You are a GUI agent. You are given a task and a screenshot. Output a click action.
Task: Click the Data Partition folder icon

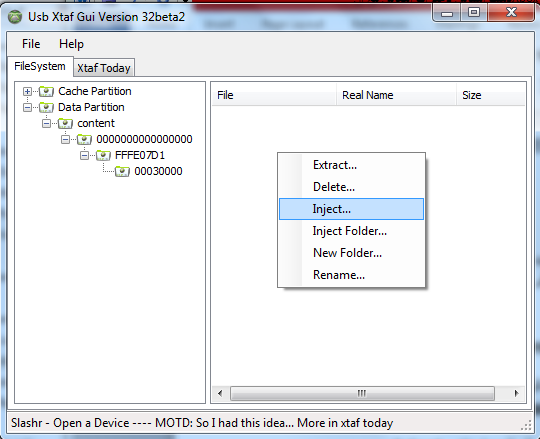(x=46, y=107)
